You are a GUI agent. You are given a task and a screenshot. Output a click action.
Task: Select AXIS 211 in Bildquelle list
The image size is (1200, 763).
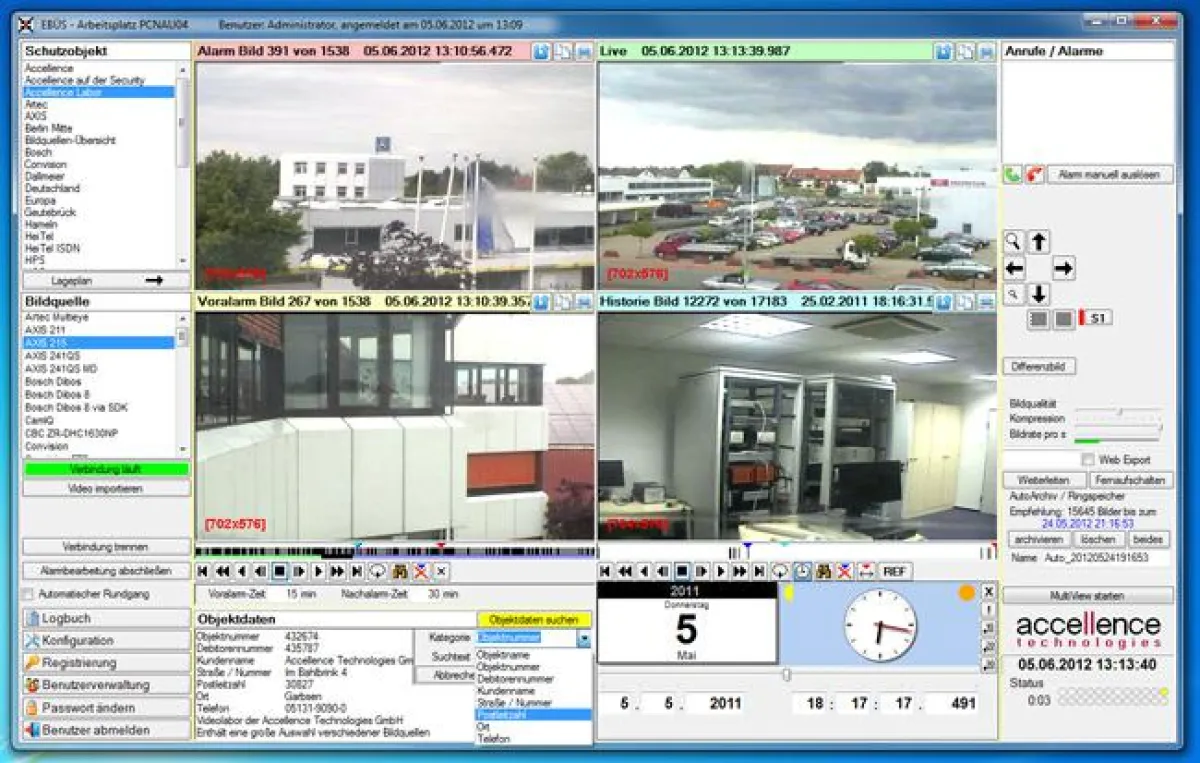click(45, 329)
